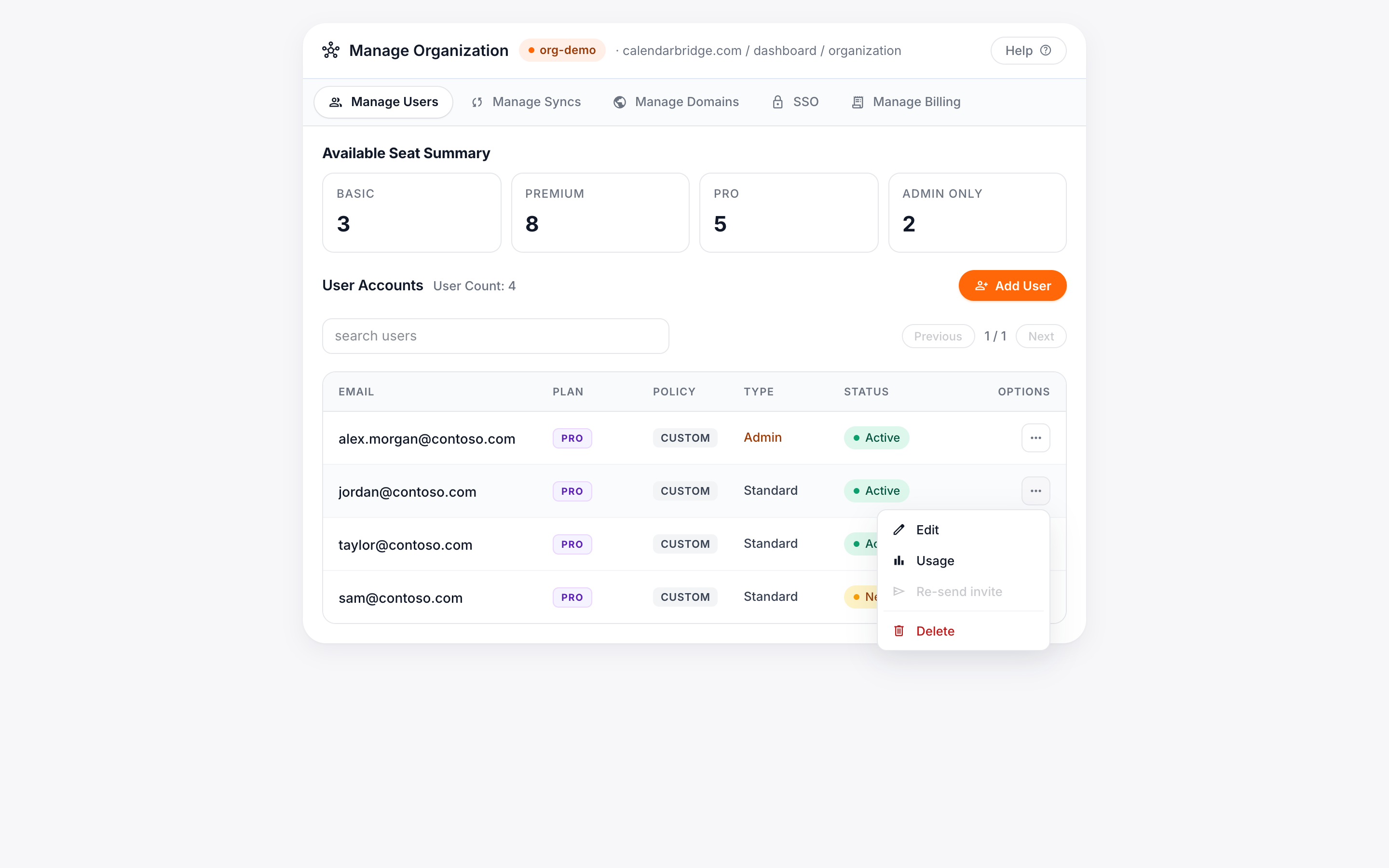Open options menu for alex.morgan@contoso.com
Screen dimensions: 1389x868
[x=1035, y=438]
